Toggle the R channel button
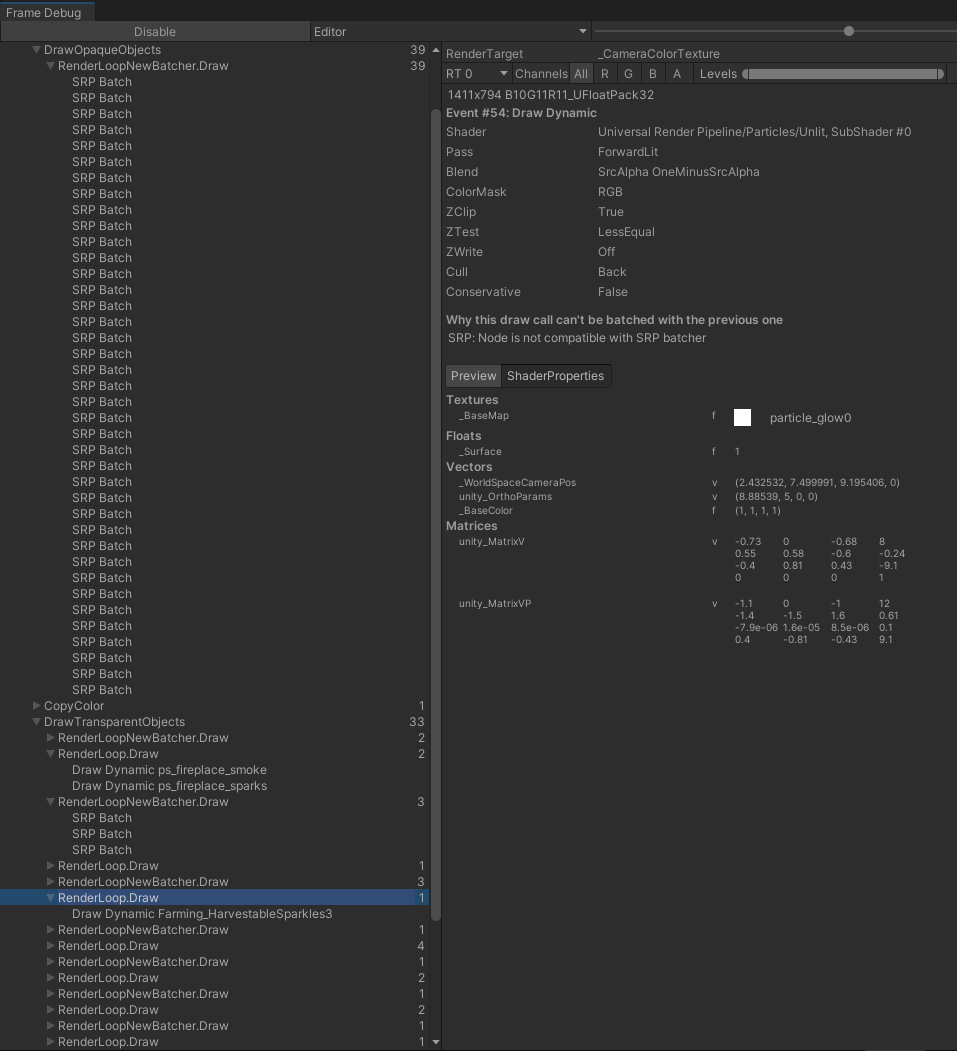Viewport: 957px width, 1051px height. 604,73
